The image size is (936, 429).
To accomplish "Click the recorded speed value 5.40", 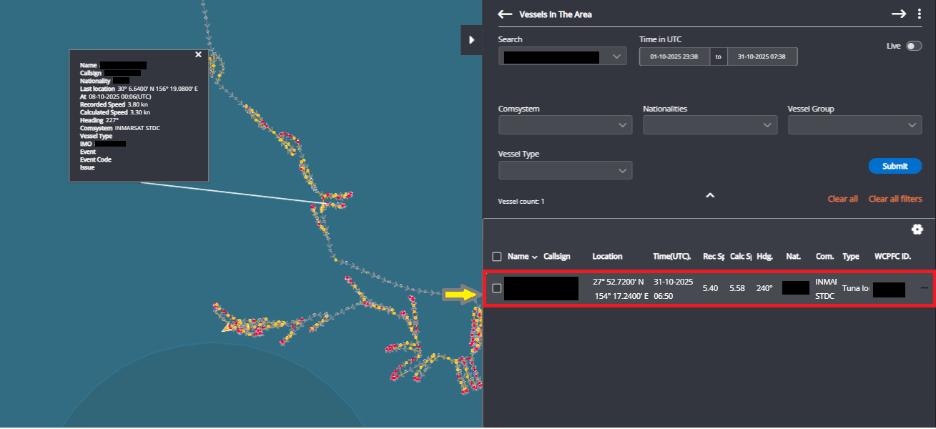I will pyautogui.click(x=710, y=288).
